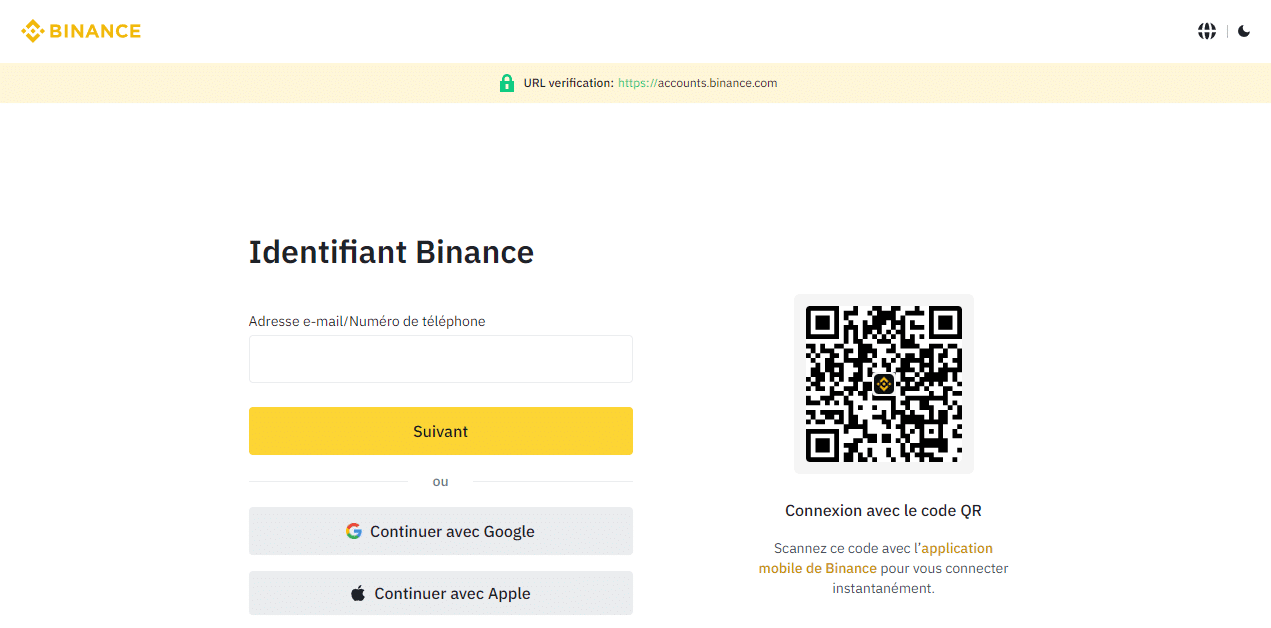
Task: Click the green lock verification icon
Action: (507, 82)
